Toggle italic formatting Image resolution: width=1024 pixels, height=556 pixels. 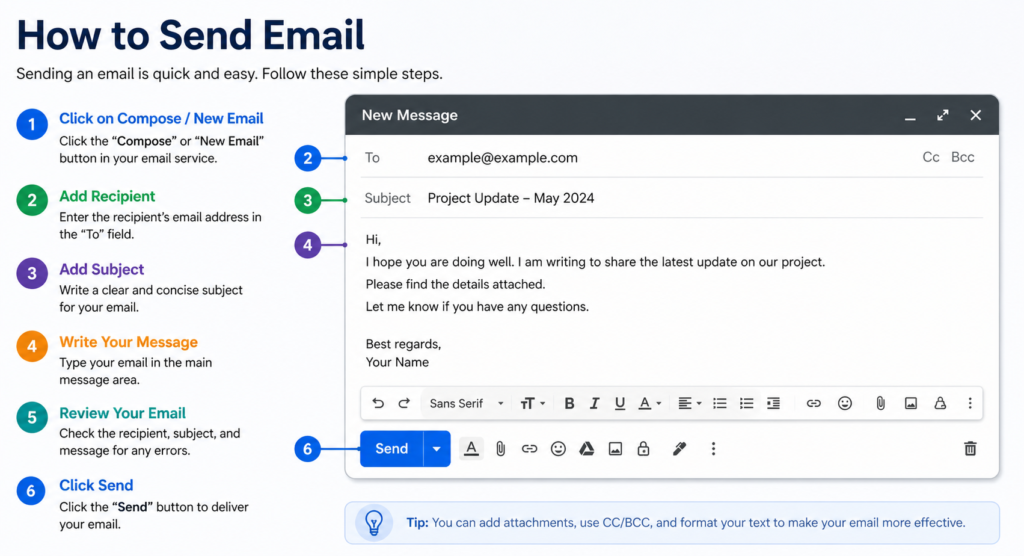[594, 403]
